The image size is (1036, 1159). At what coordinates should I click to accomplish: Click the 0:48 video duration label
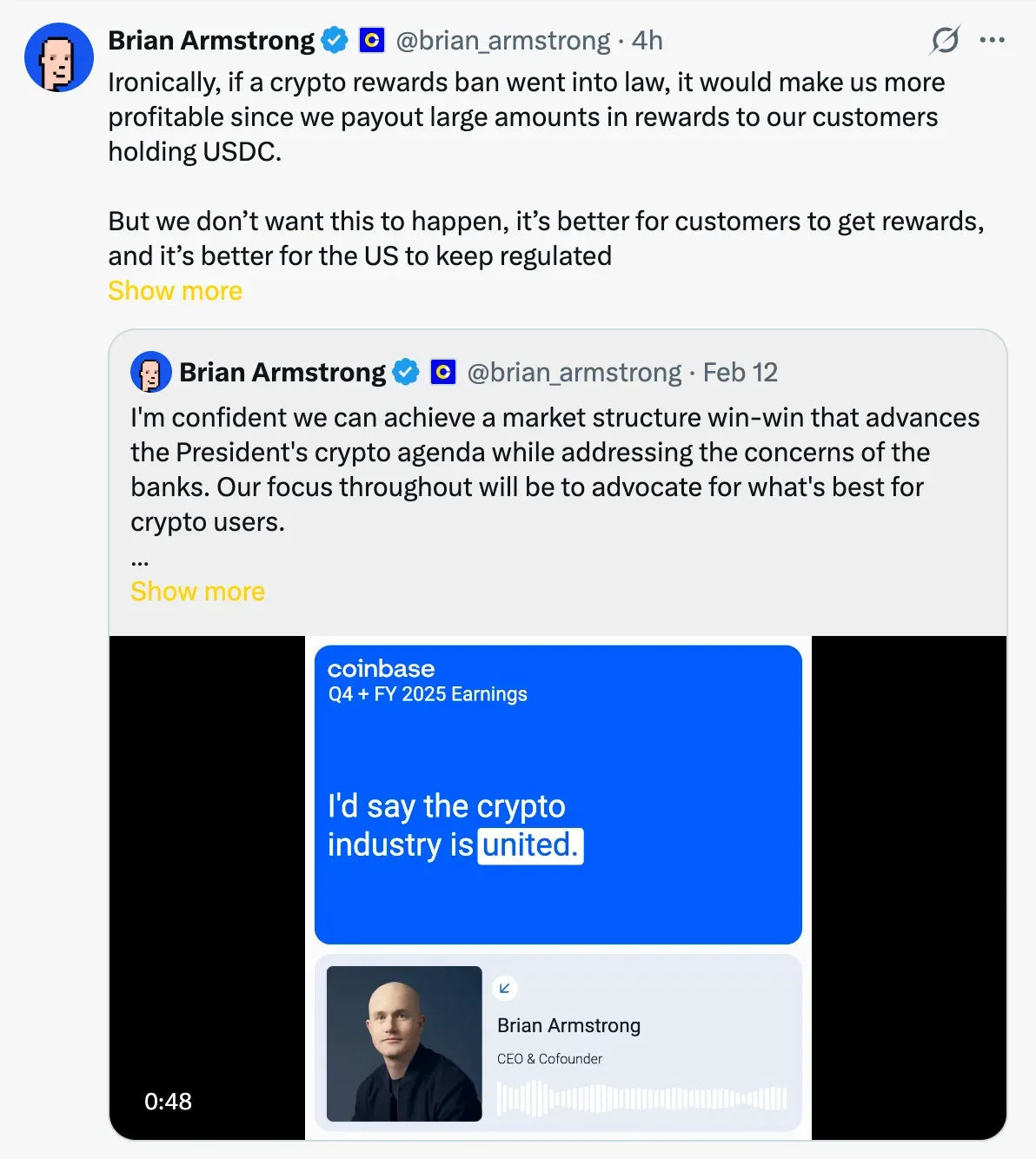coord(168,1102)
